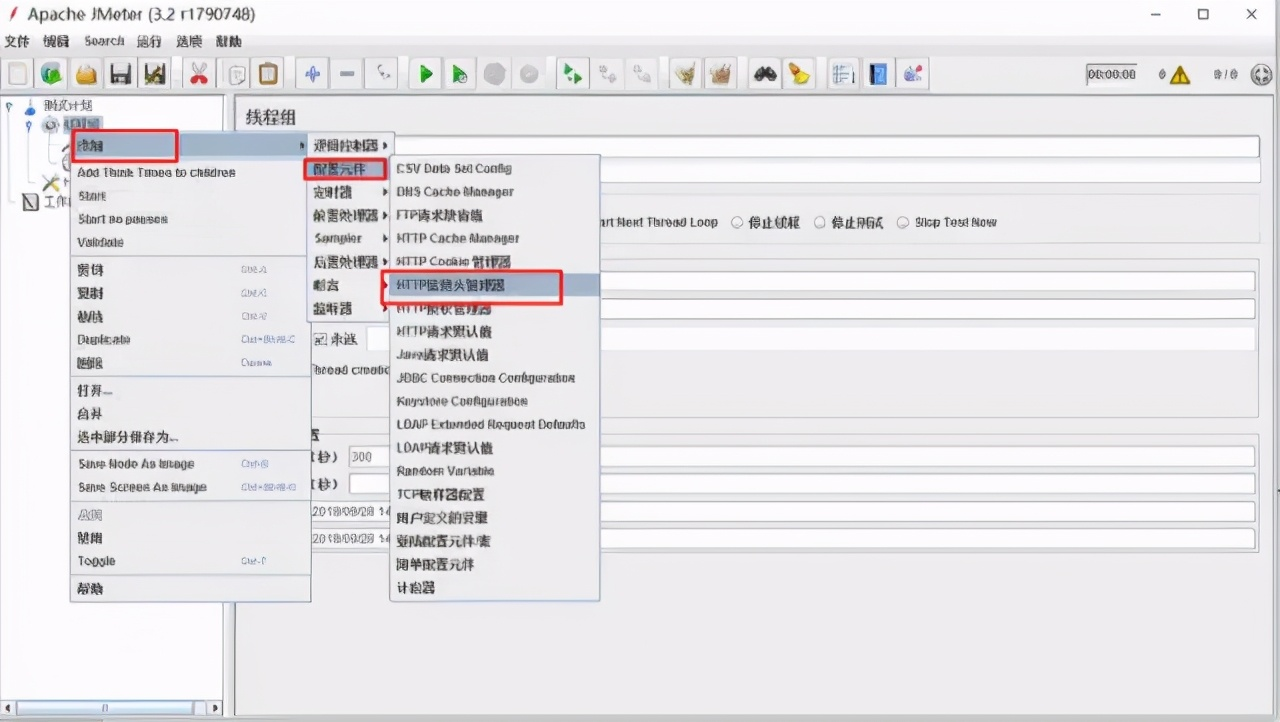Click the Expand All plus icon
The width and height of the screenshot is (1280, 722).
point(312,74)
